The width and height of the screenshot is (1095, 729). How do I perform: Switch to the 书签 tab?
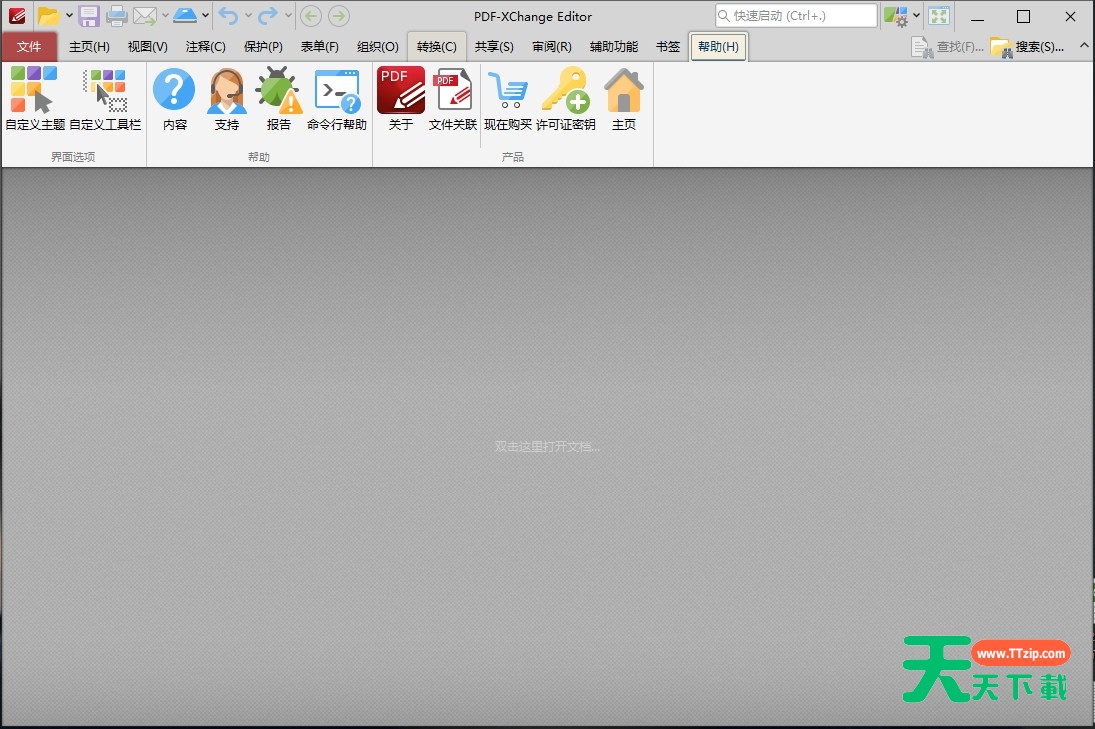point(668,47)
